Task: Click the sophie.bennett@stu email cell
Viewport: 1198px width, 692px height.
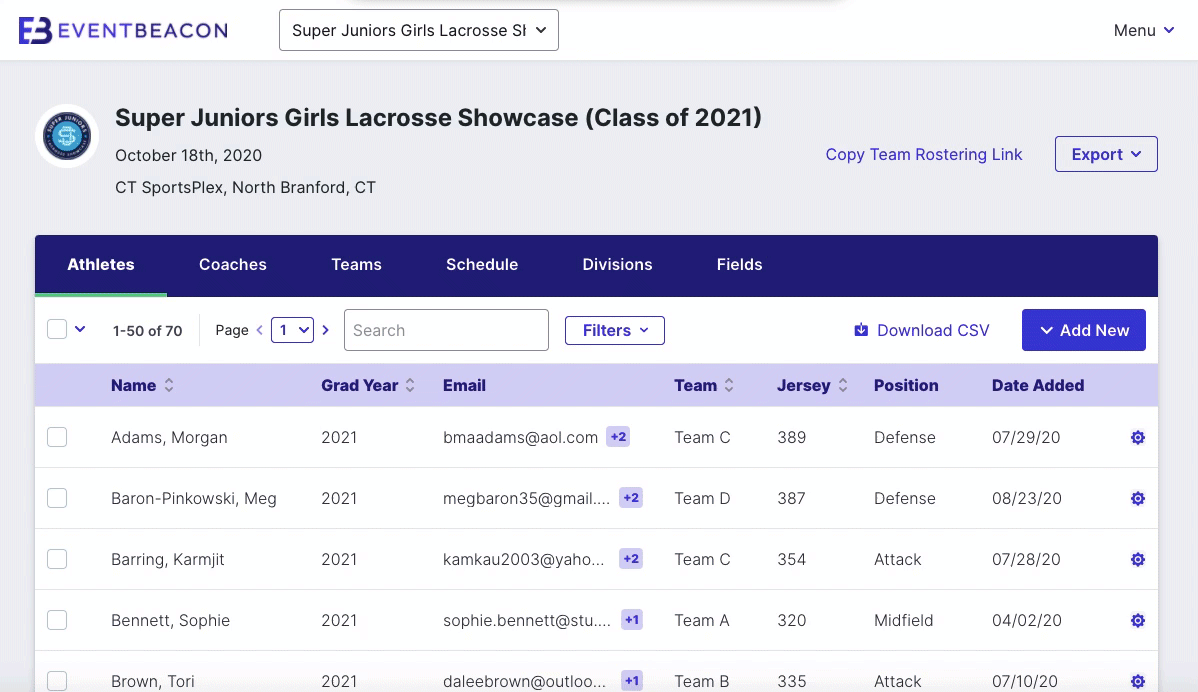Action: tap(527, 620)
